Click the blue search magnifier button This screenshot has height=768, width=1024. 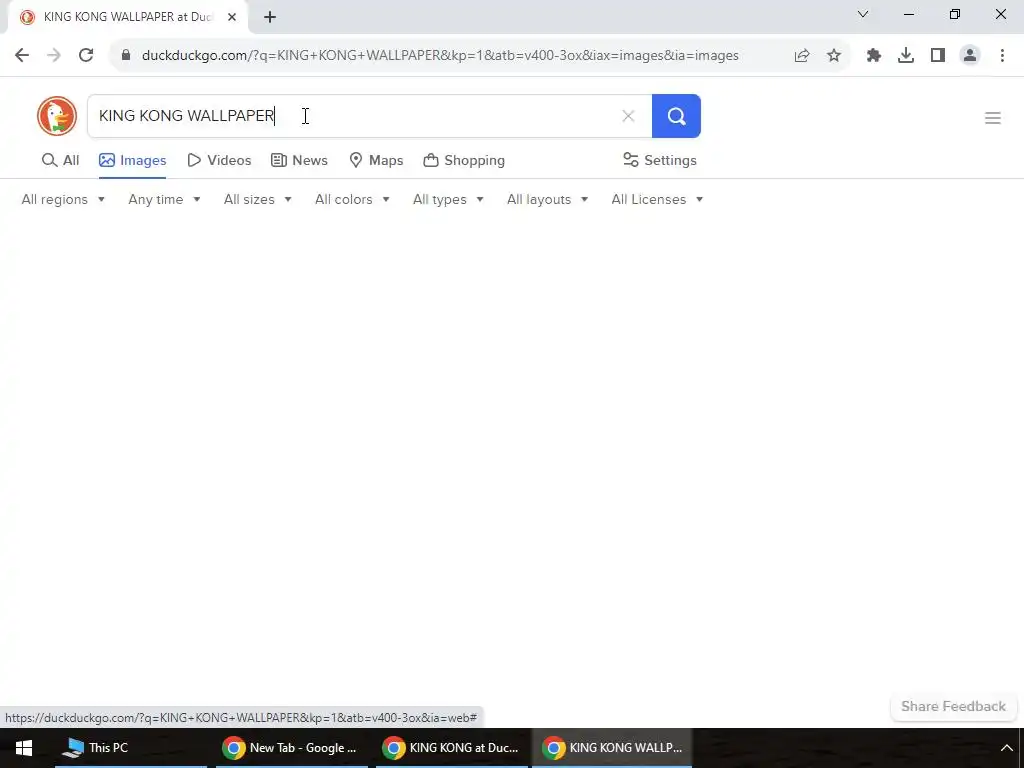[676, 116]
